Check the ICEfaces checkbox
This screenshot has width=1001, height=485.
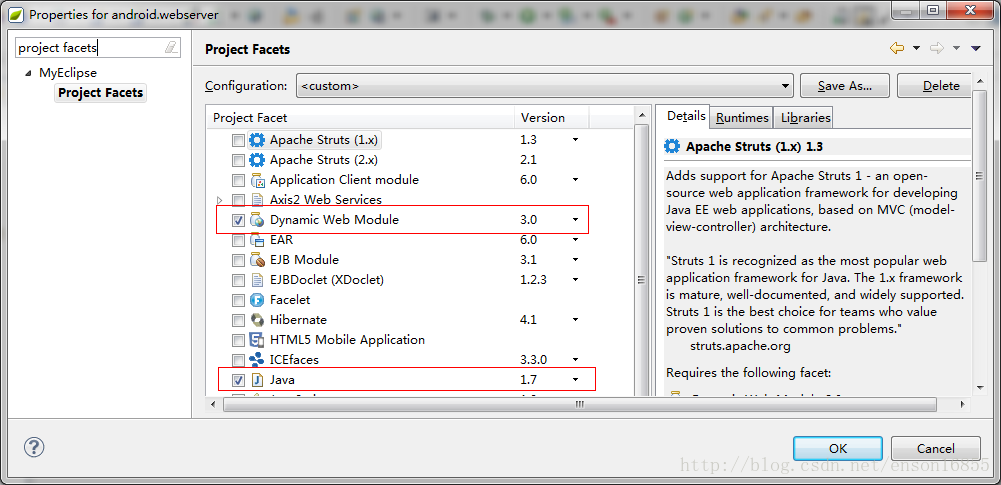(x=238, y=360)
